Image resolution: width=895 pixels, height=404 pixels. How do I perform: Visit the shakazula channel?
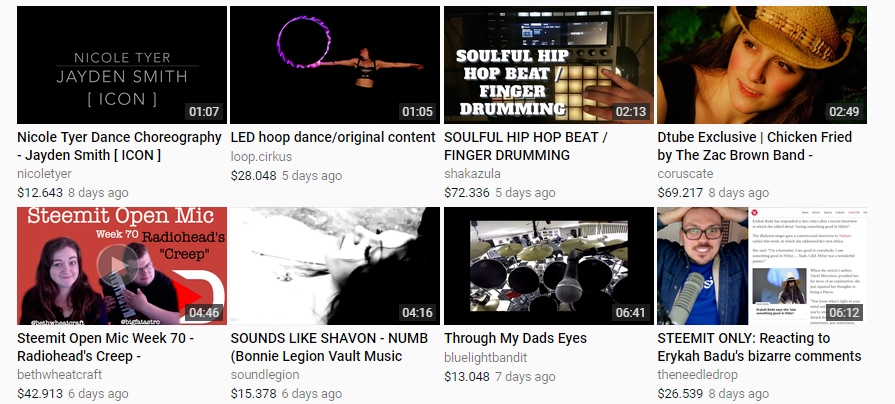[472, 173]
